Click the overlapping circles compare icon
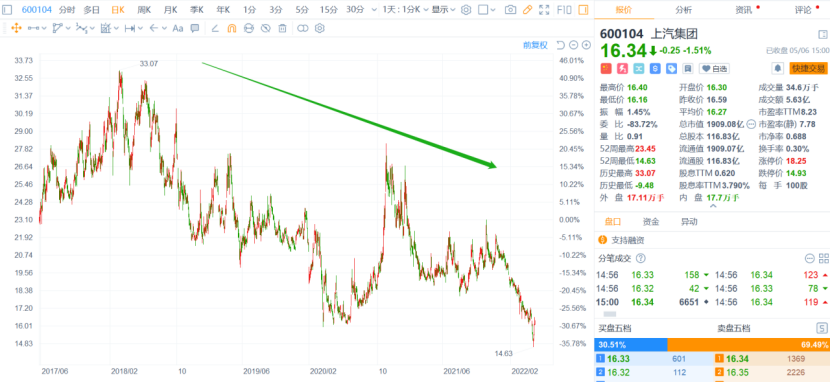 pyautogui.click(x=302, y=29)
